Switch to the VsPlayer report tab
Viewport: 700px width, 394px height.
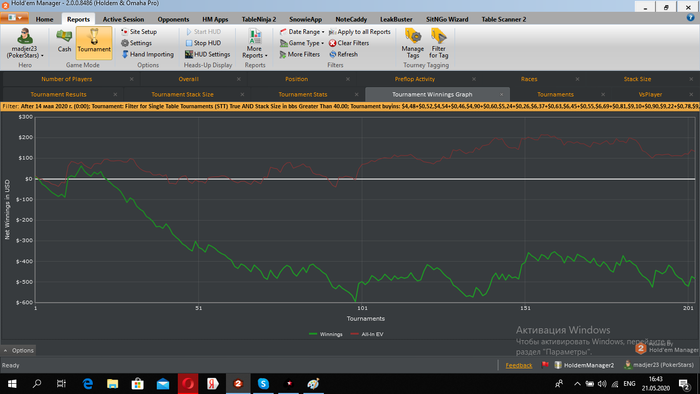click(x=650, y=95)
